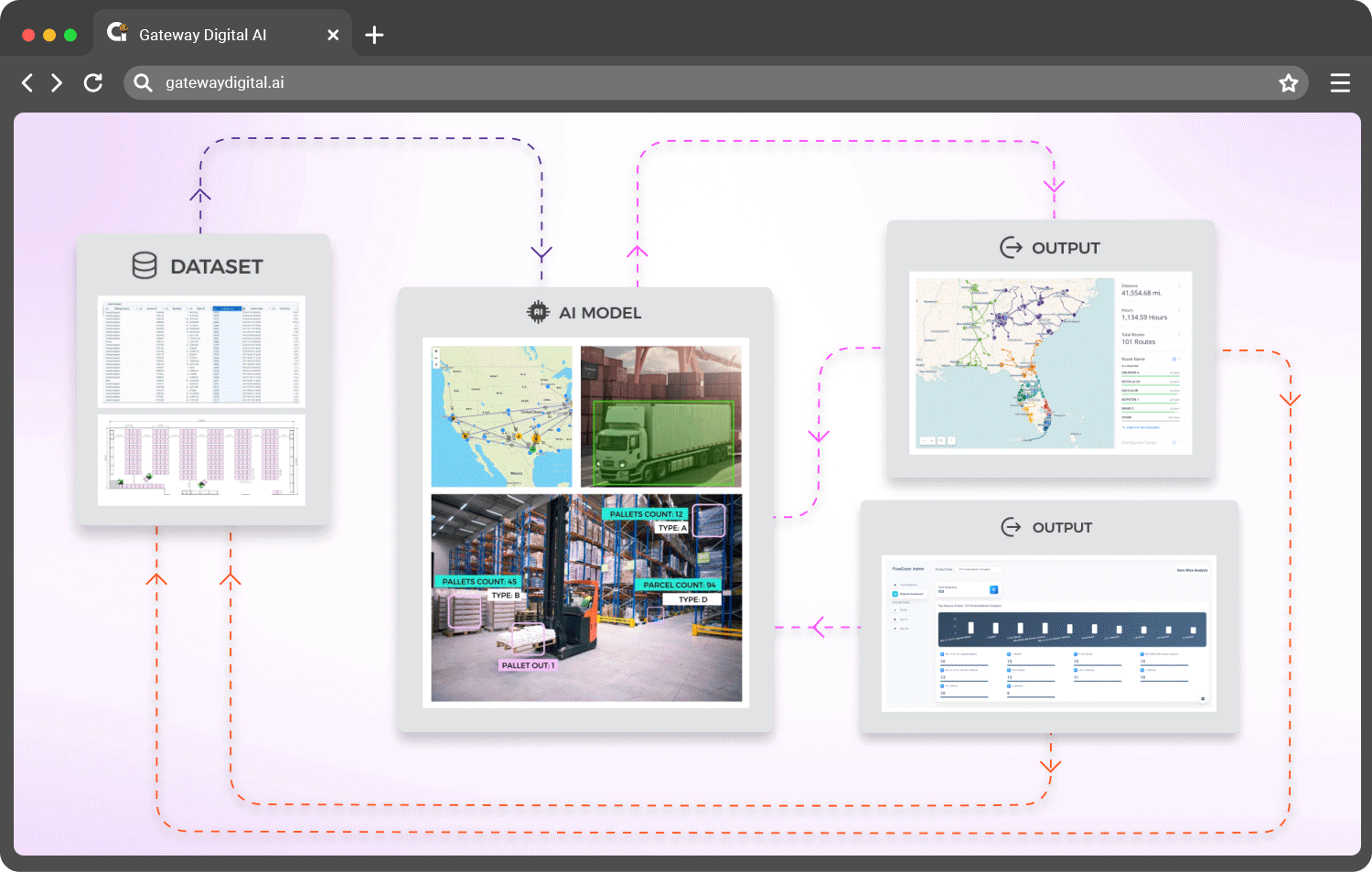This screenshot has height=872, width=1372.
Task: Click the gatewaydigital.ai address field
Action: (x=640, y=83)
